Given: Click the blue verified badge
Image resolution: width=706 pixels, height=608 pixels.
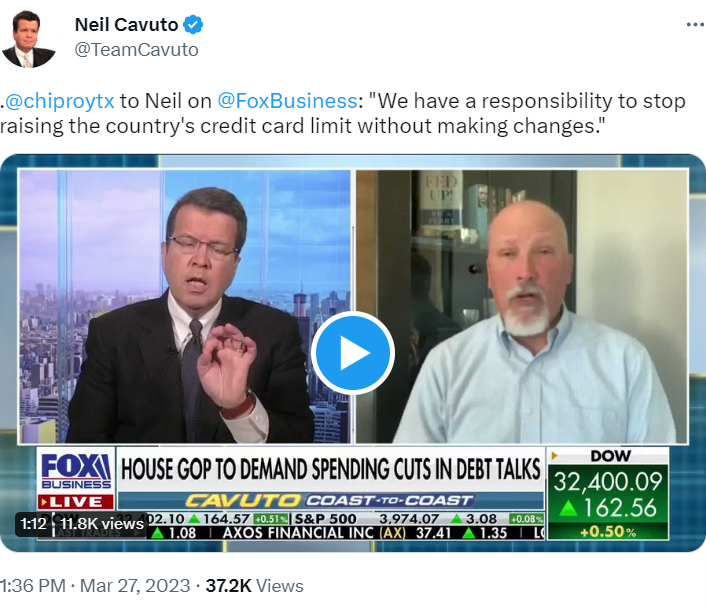Looking at the screenshot, I should (x=193, y=24).
